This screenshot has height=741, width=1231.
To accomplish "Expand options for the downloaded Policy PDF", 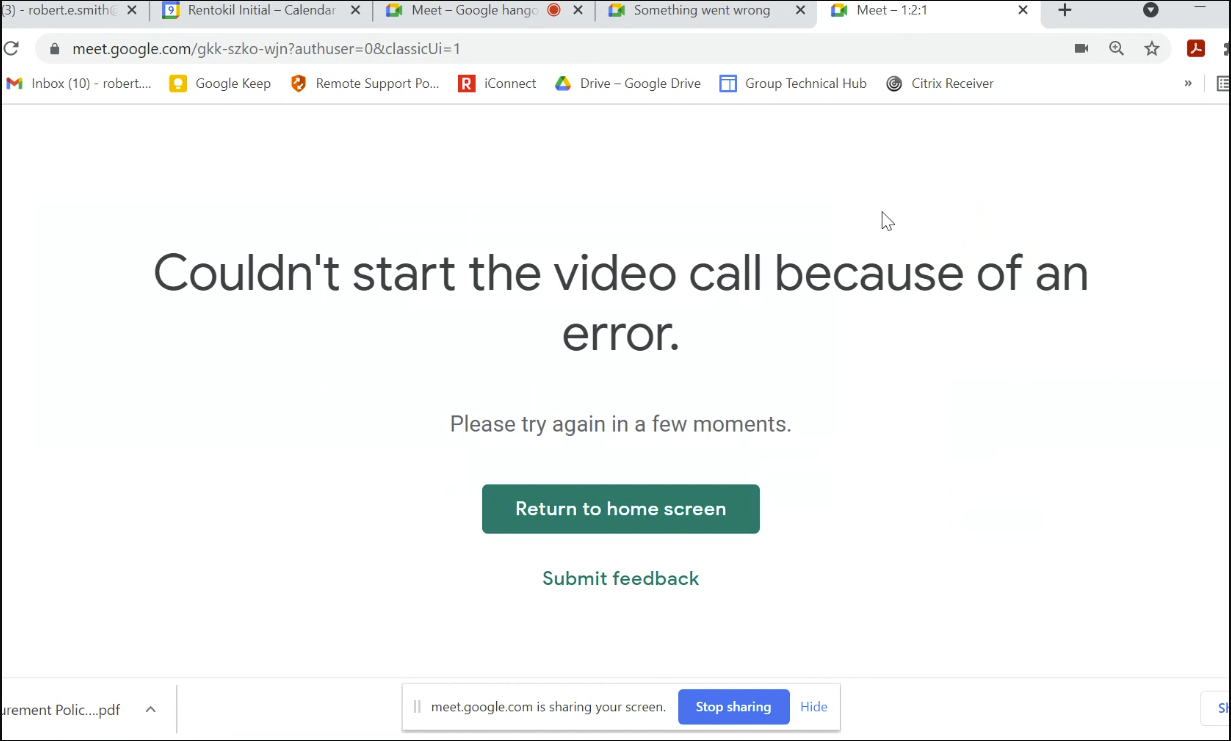I will [150, 709].
